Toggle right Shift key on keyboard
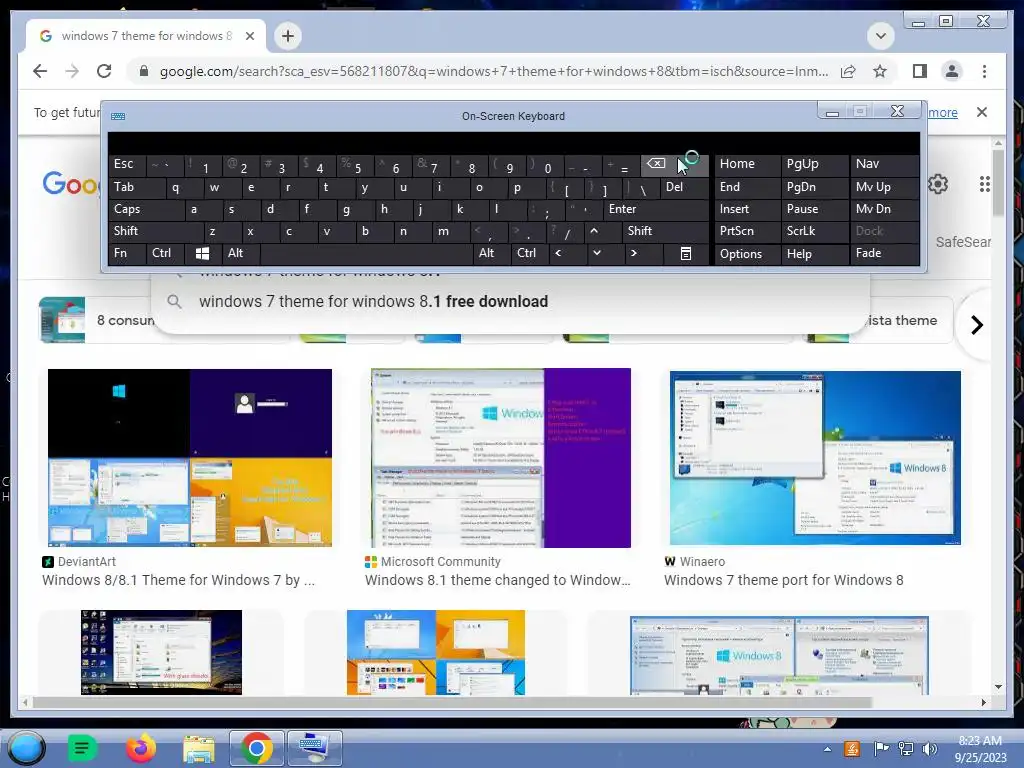Image resolution: width=1024 pixels, height=768 pixels. coord(665,231)
